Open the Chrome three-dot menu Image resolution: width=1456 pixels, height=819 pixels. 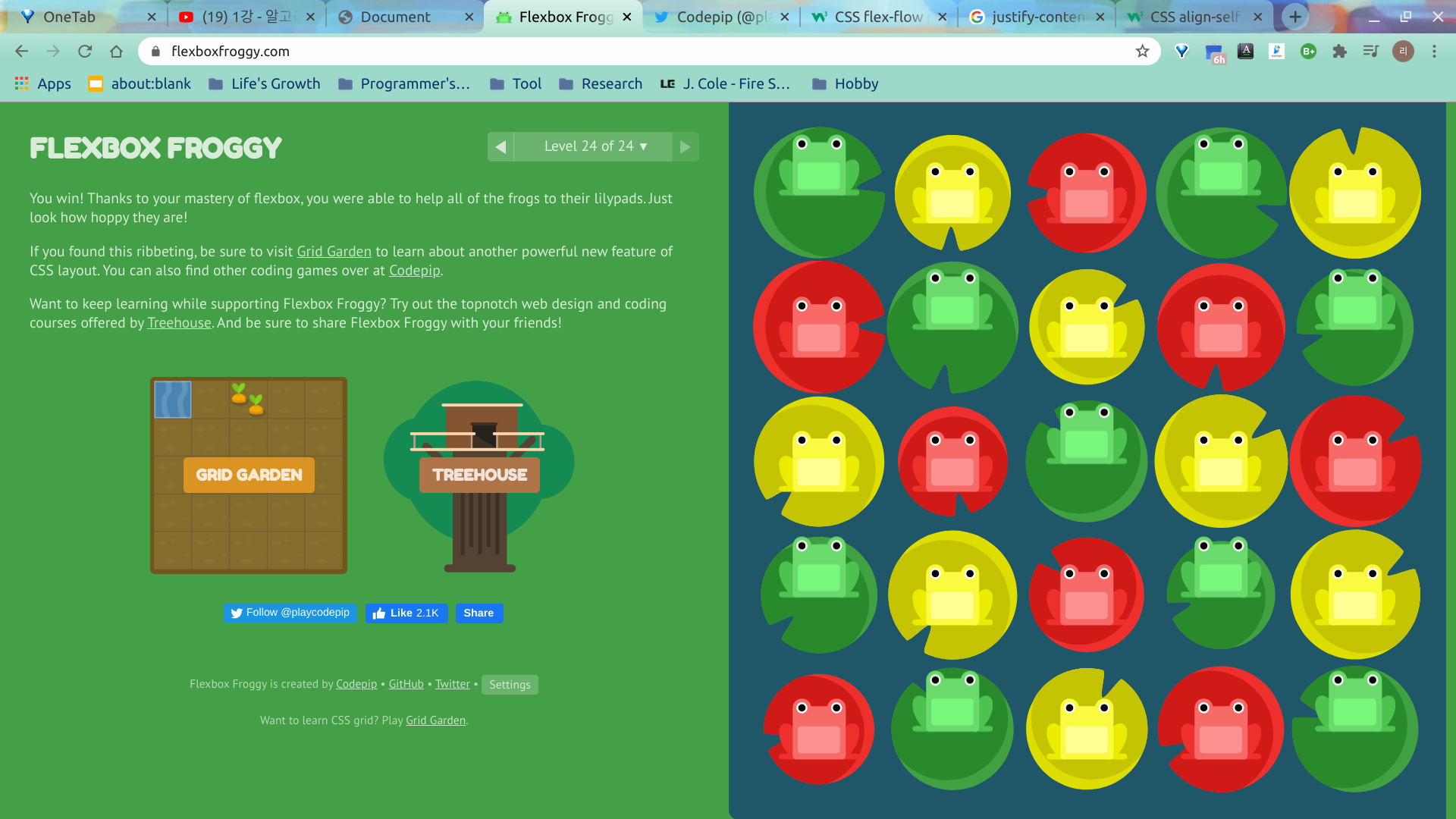tap(1433, 52)
